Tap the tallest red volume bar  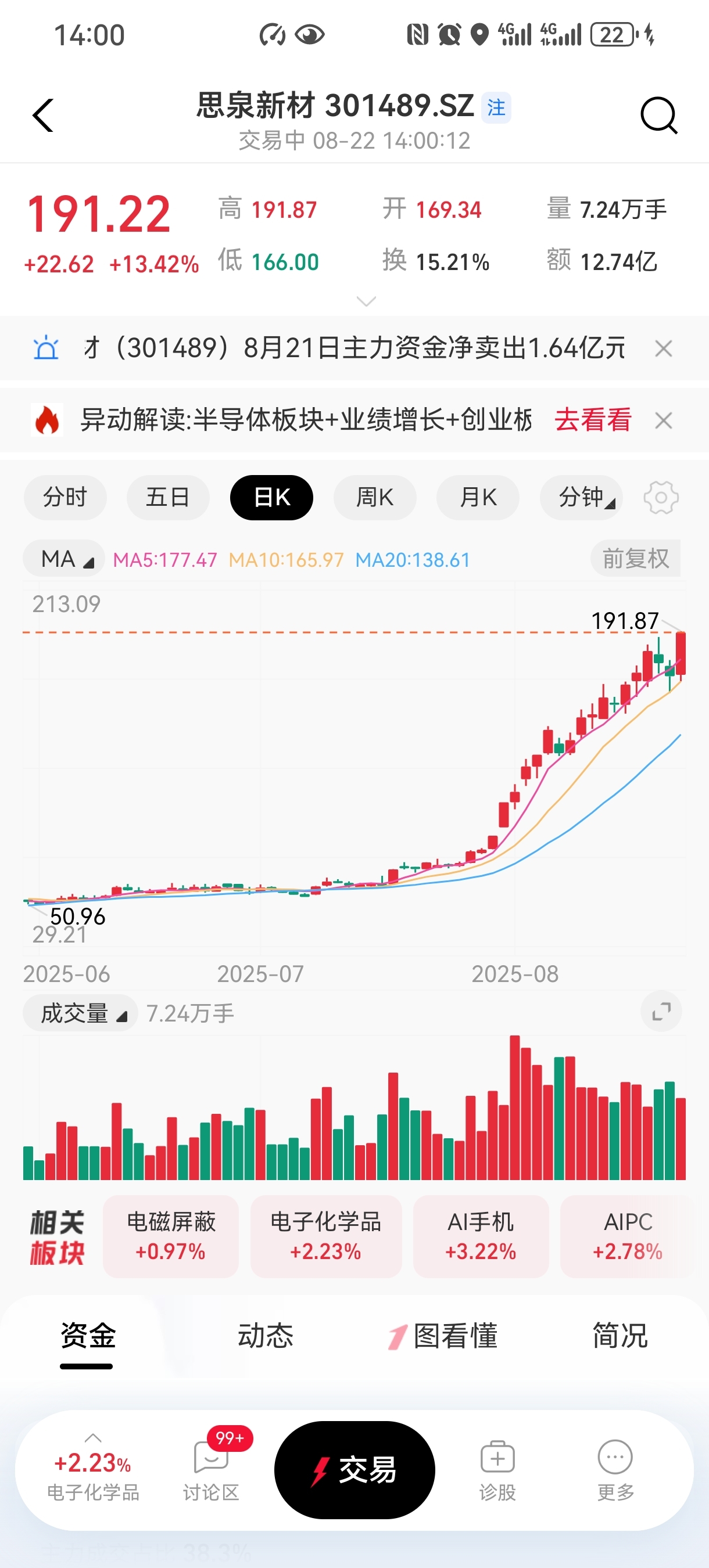tap(515, 1107)
